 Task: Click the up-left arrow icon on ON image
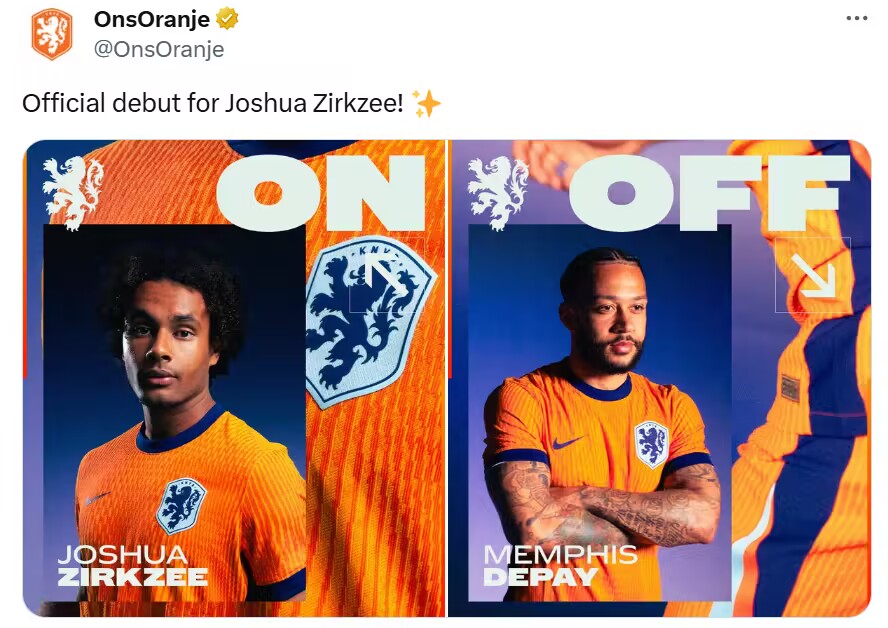(386, 275)
